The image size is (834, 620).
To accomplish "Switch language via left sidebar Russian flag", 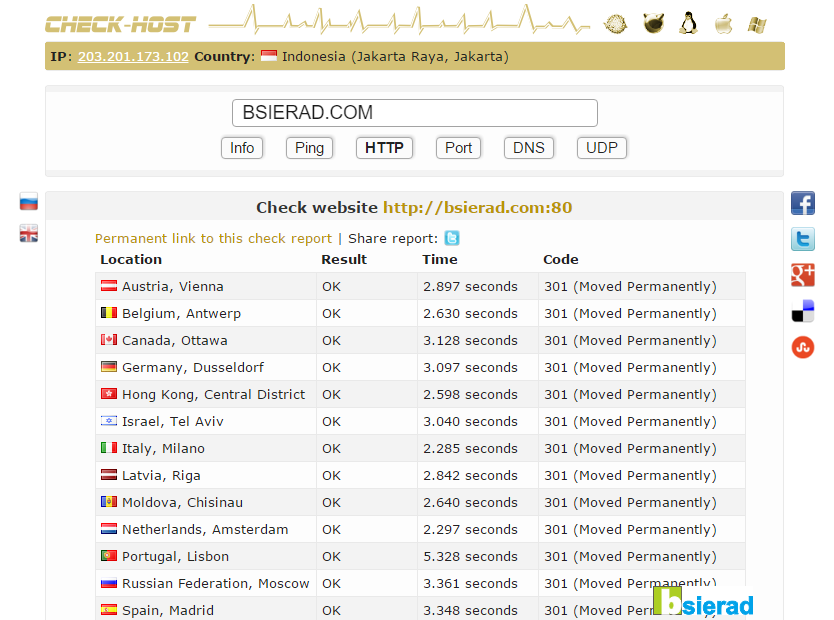I will point(29,202).
